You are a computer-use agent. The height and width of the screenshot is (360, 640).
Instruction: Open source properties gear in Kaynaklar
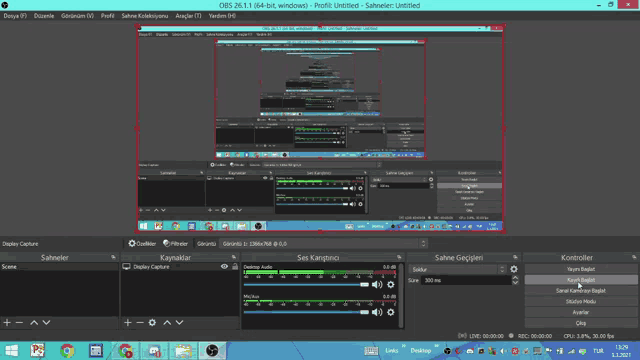point(152,322)
